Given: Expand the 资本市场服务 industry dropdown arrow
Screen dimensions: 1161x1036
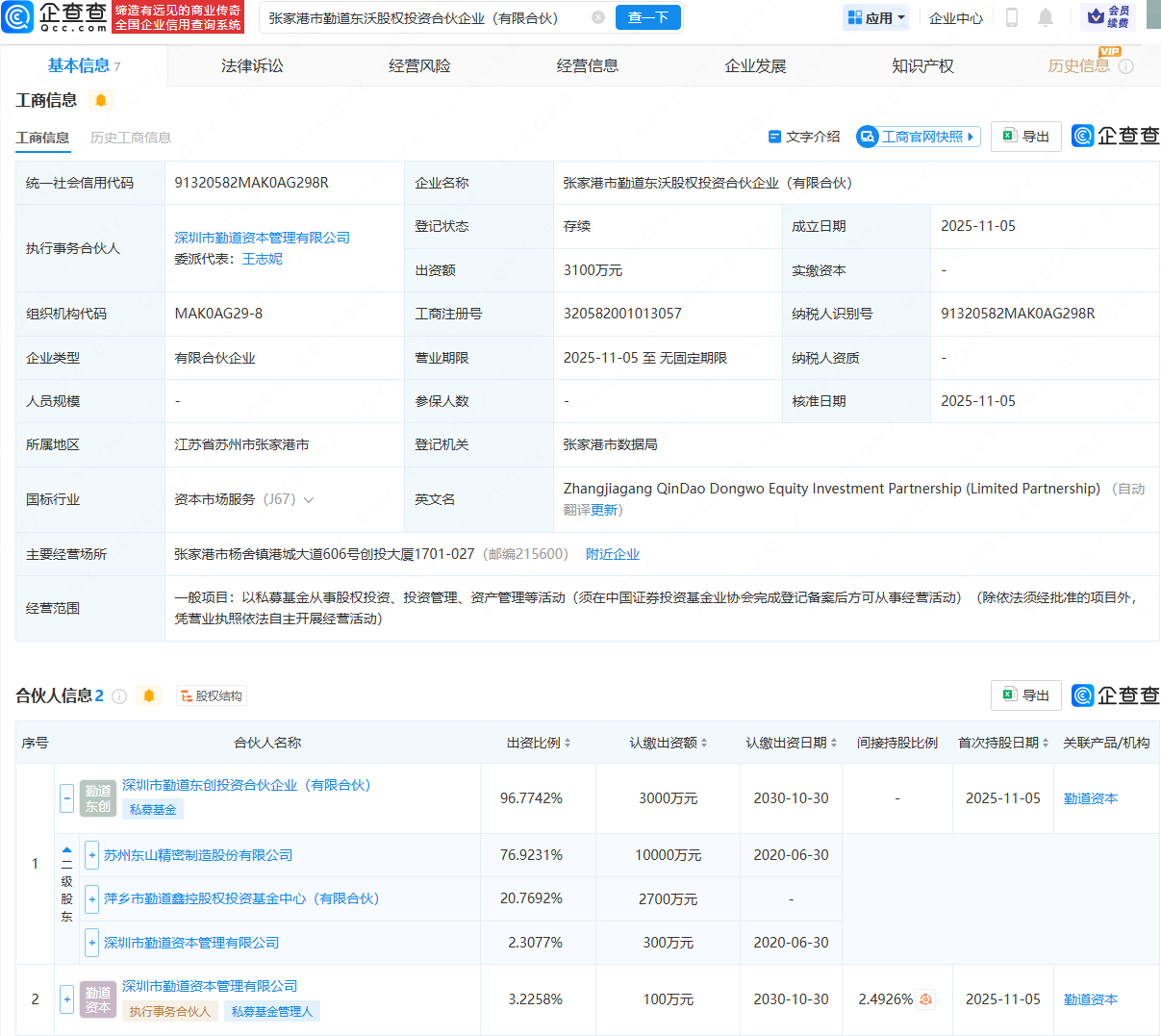Looking at the screenshot, I should click(309, 500).
